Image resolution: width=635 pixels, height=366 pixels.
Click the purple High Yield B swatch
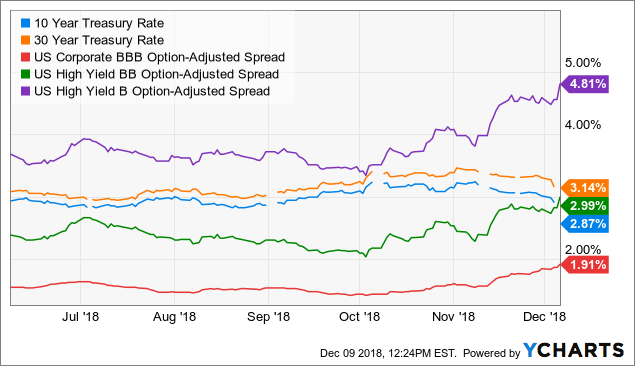point(26,91)
